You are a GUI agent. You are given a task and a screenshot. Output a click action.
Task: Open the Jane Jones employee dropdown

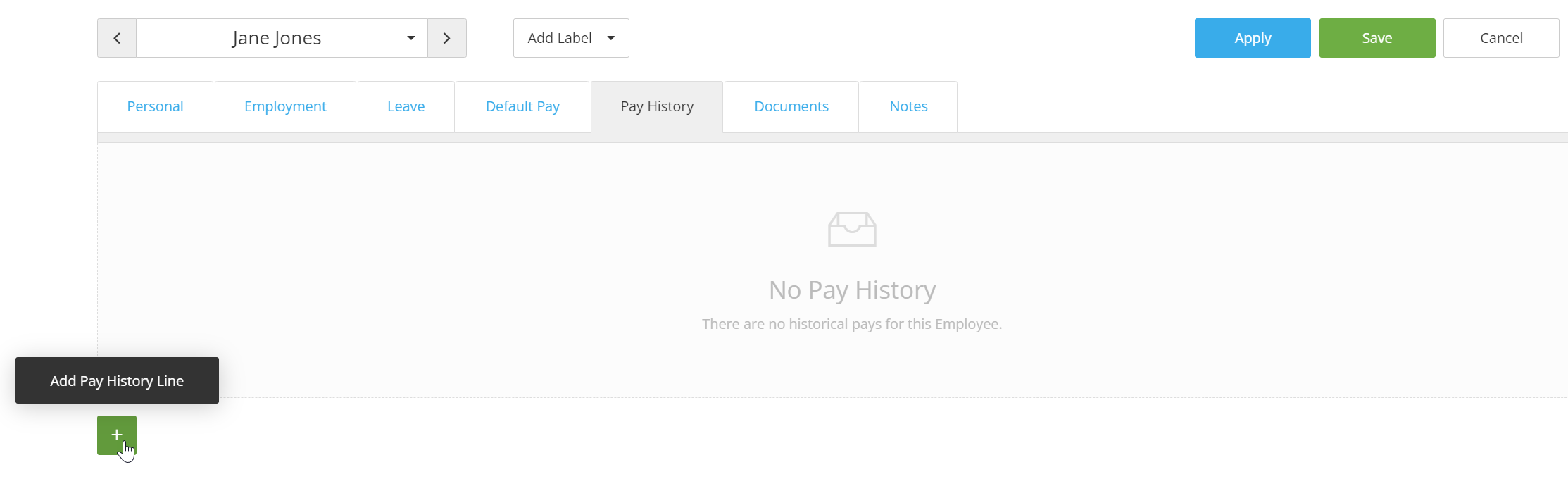pyautogui.click(x=282, y=38)
